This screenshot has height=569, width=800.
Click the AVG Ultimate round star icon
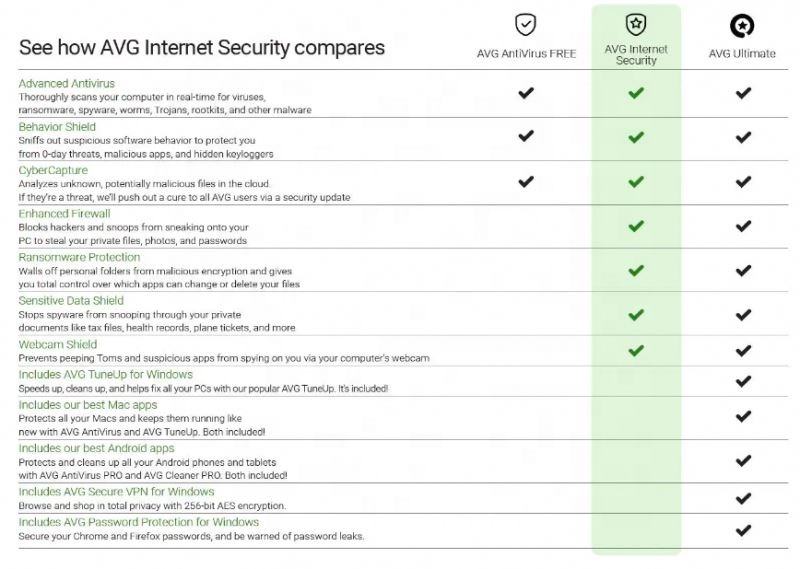coord(742,25)
